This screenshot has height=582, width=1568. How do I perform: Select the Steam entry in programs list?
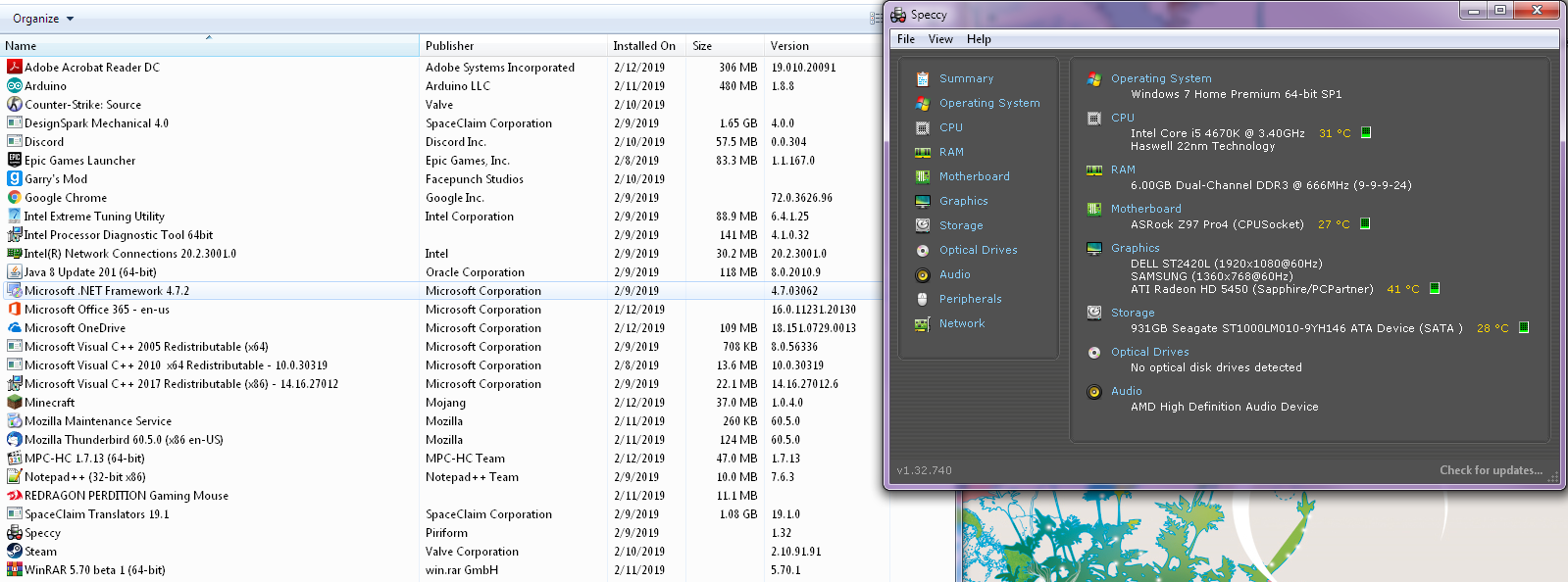(40, 552)
